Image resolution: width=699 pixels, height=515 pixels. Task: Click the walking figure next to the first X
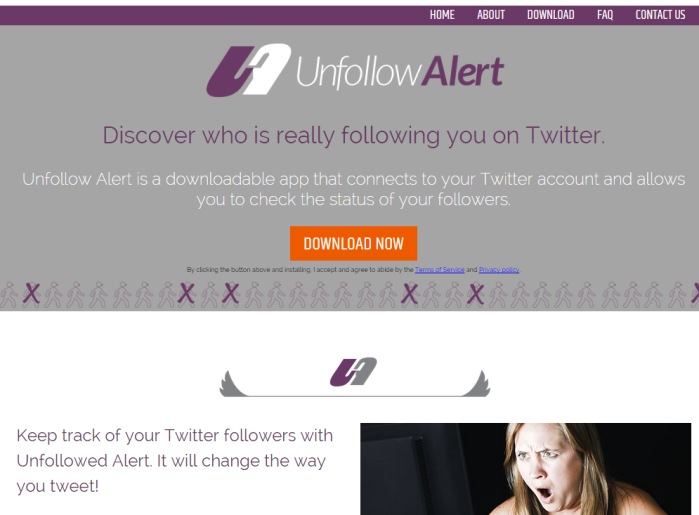53,295
